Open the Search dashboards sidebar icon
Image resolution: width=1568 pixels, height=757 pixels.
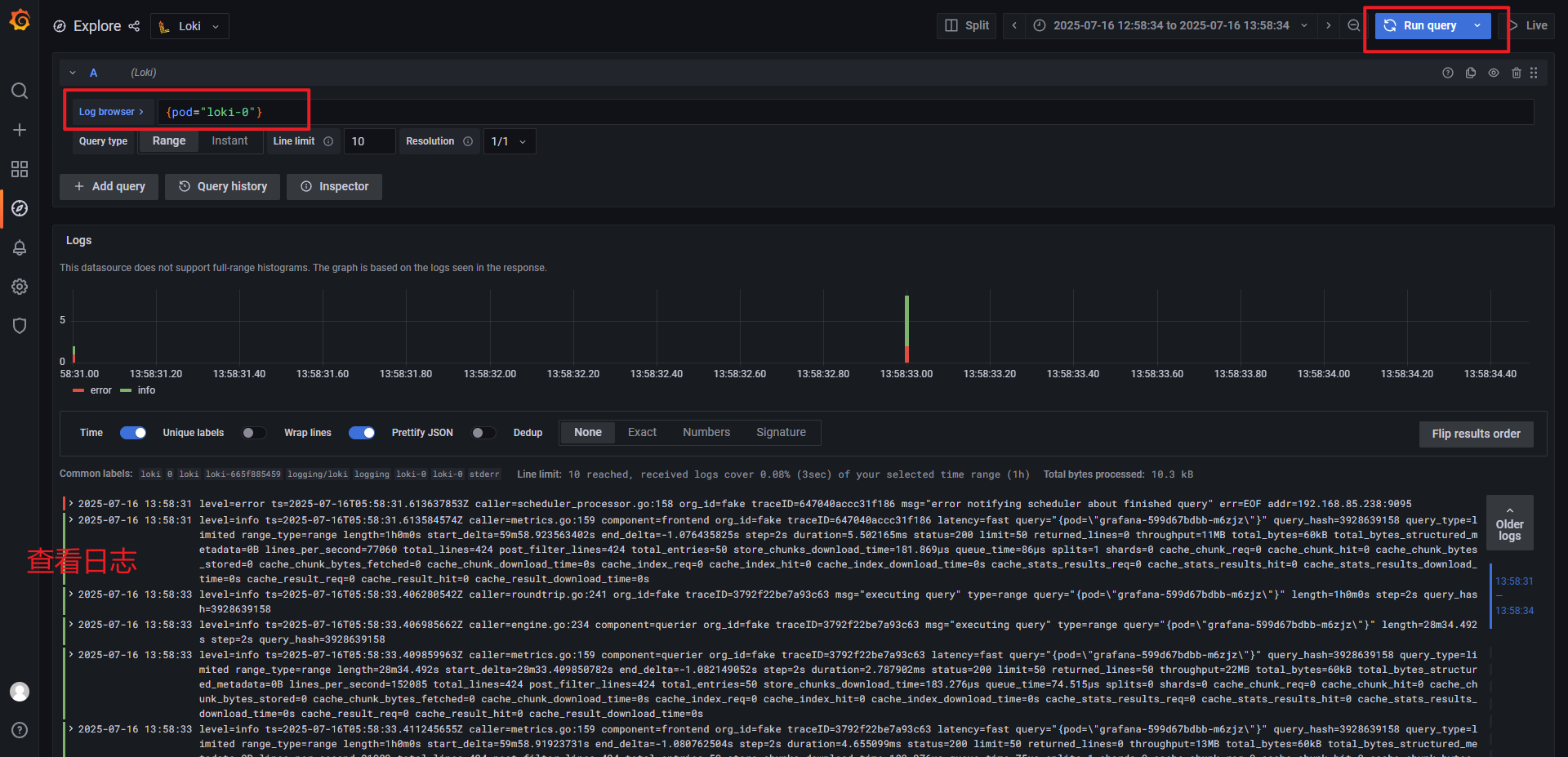click(20, 91)
